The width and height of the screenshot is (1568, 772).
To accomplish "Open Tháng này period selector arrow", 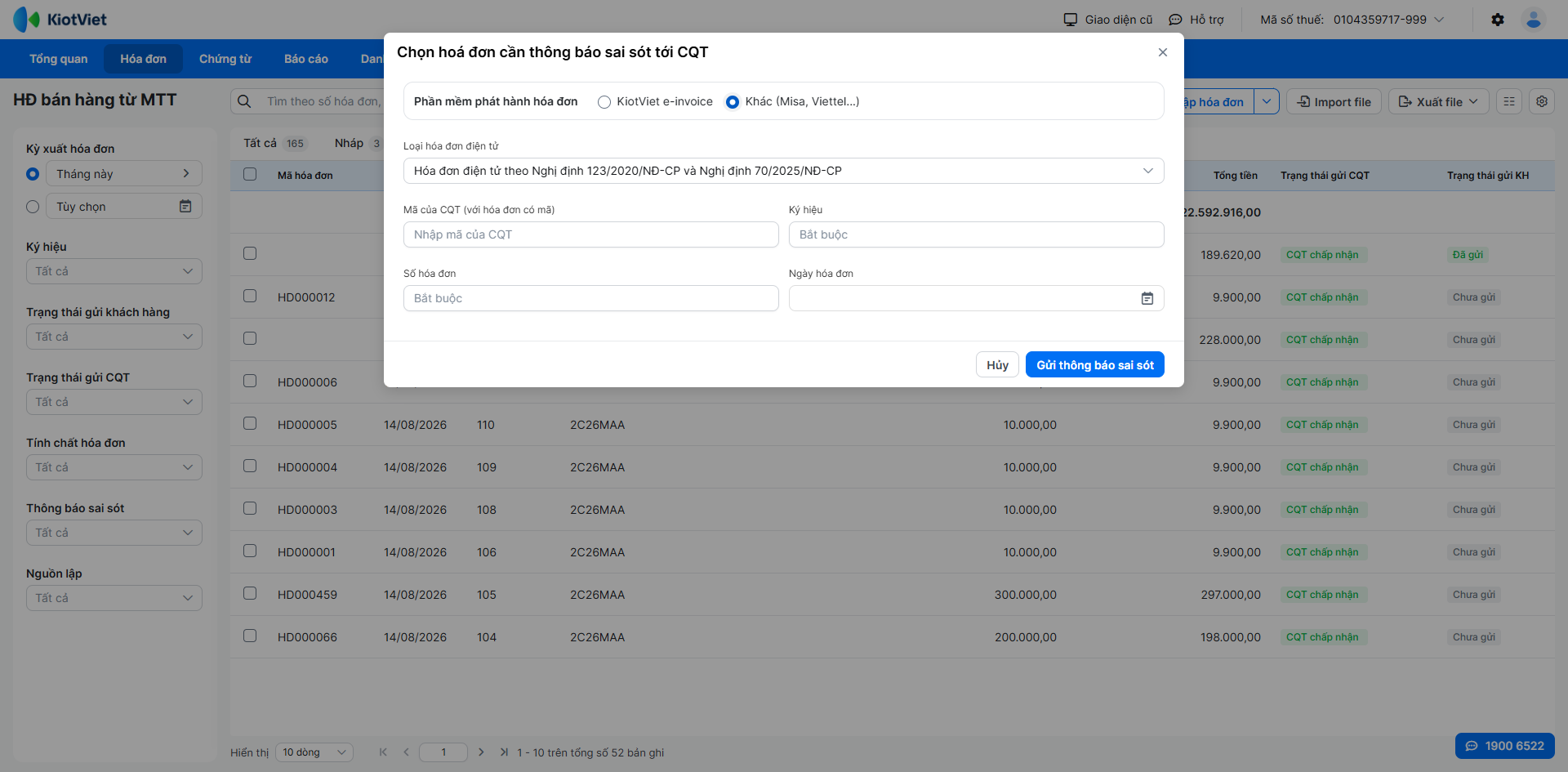I will (186, 173).
